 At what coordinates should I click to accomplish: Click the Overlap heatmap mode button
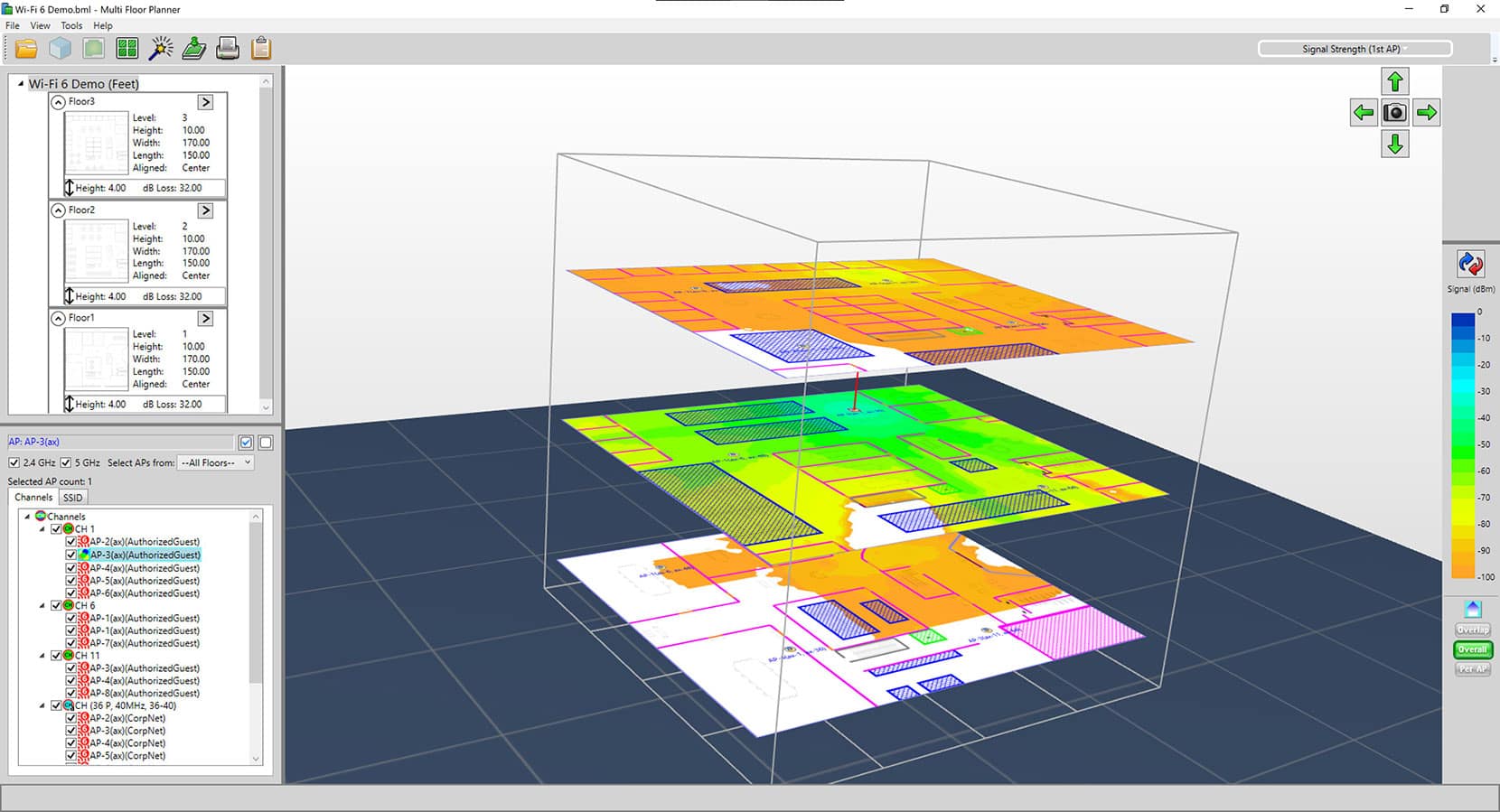[x=1472, y=630]
